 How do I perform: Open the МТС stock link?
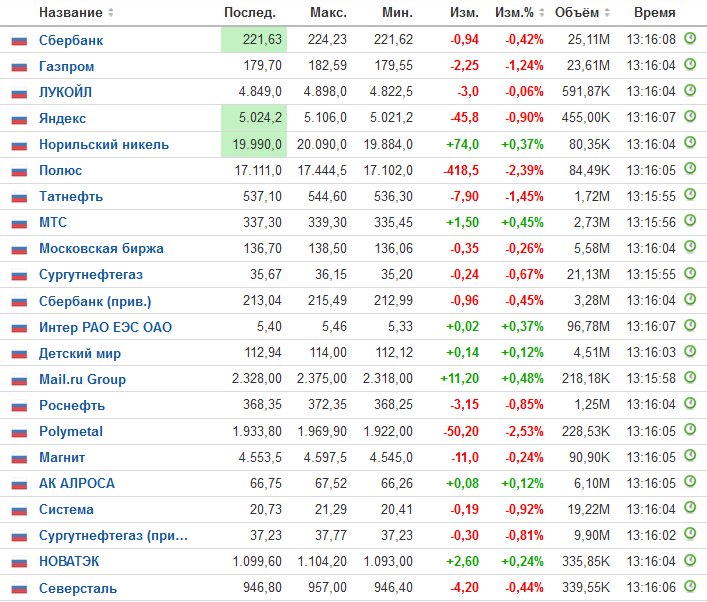(53, 223)
